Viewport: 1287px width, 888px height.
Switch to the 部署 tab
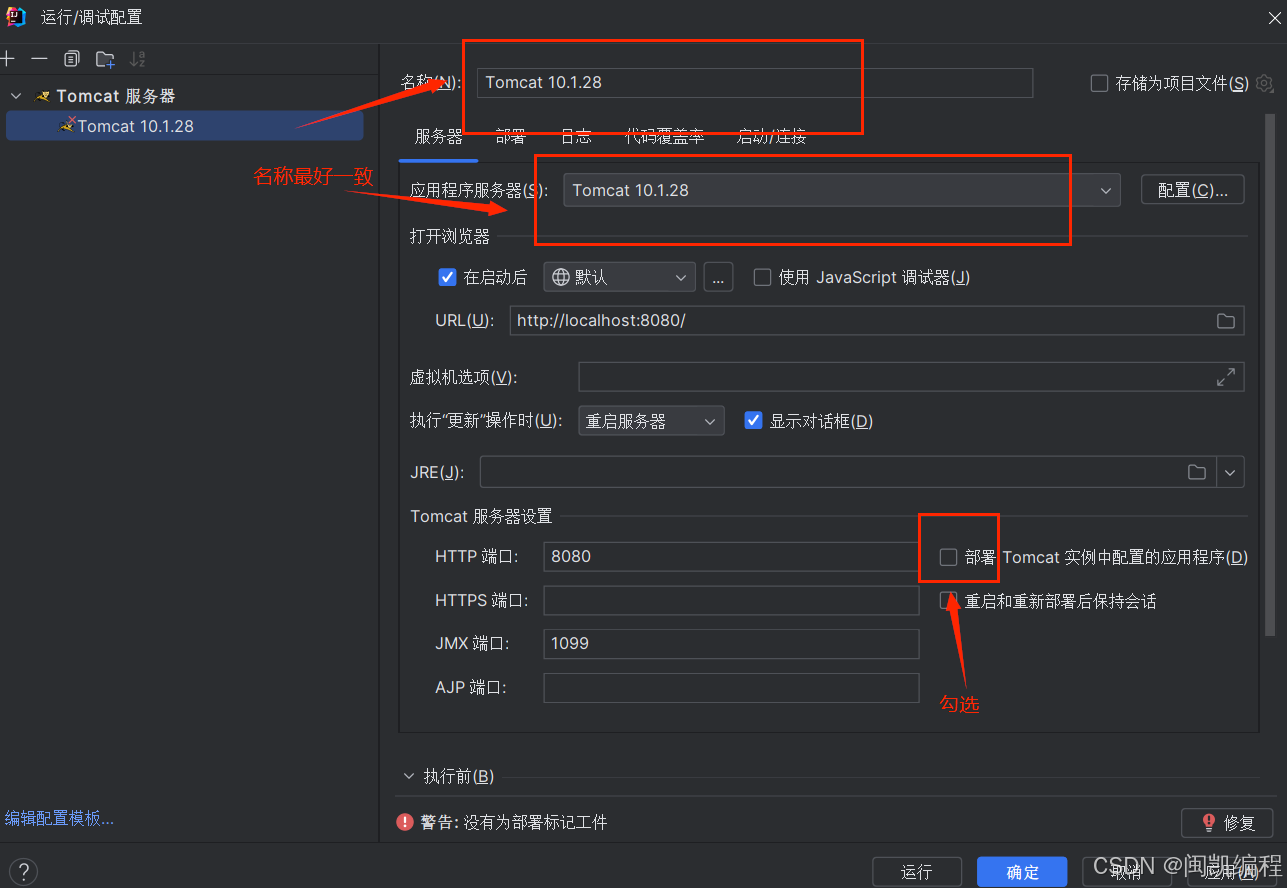510,137
